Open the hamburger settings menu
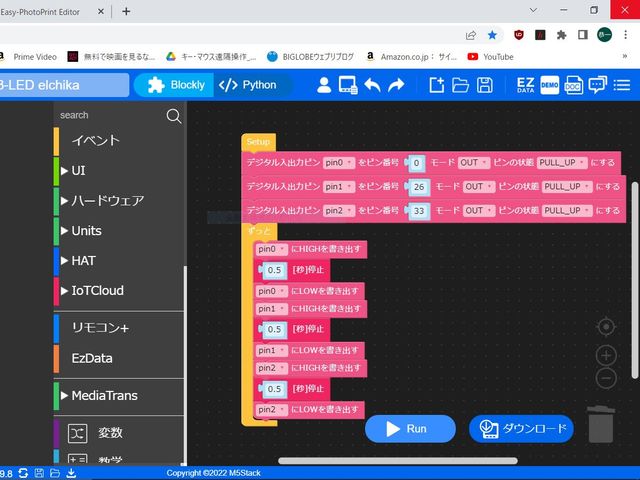The width and height of the screenshot is (640, 480). [x=622, y=85]
